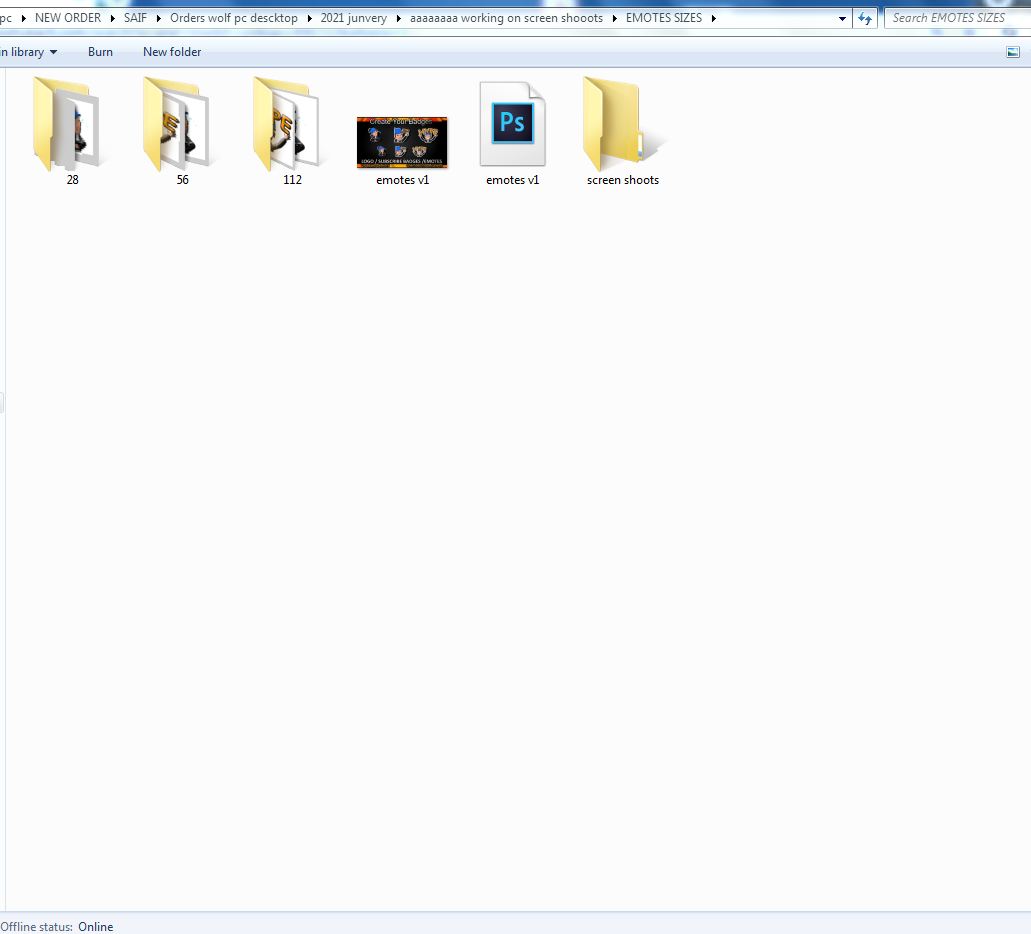Expand arrow after pc breadcrumb
The image size is (1031, 934).
pyautogui.click(x=24, y=18)
